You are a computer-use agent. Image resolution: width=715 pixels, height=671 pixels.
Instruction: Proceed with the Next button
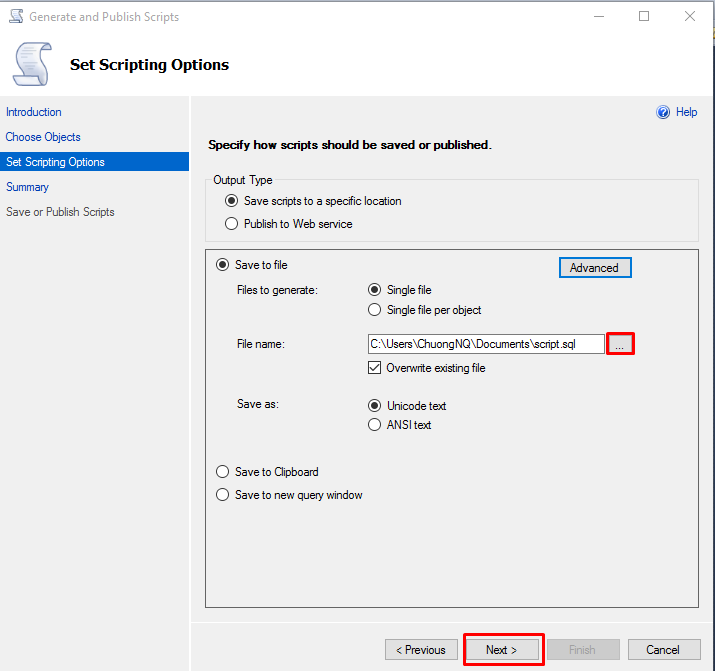[502, 650]
